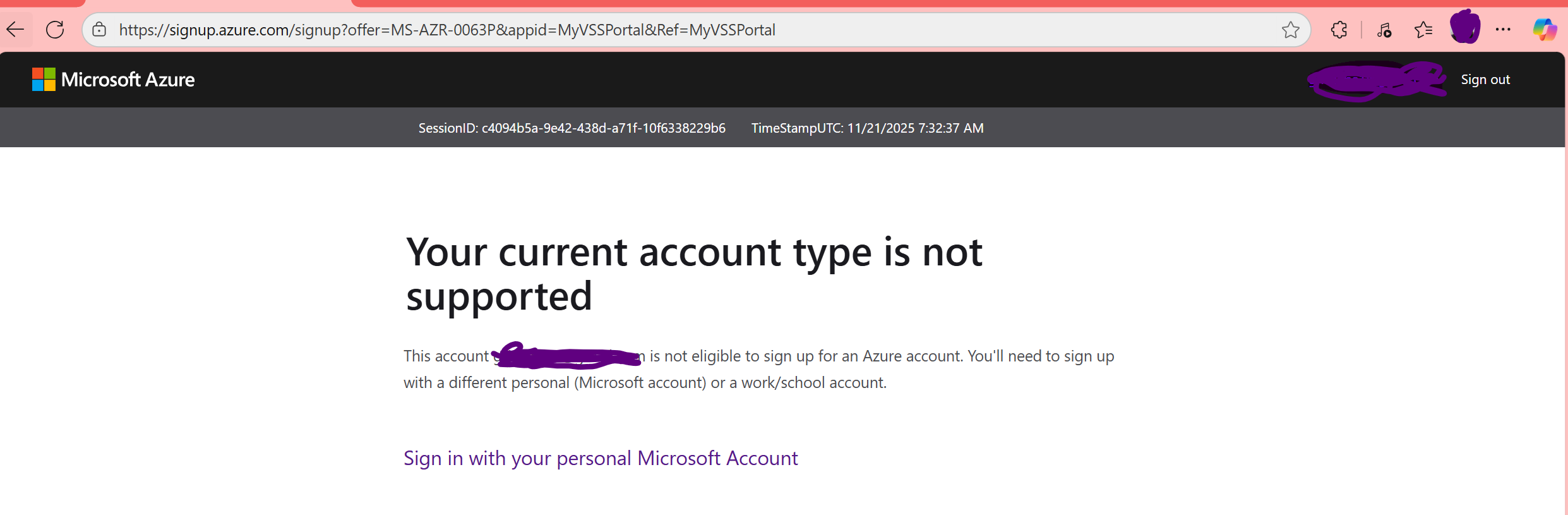Open the browser profile avatar
The width and height of the screenshot is (1568, 515).
click(1465, 27)
